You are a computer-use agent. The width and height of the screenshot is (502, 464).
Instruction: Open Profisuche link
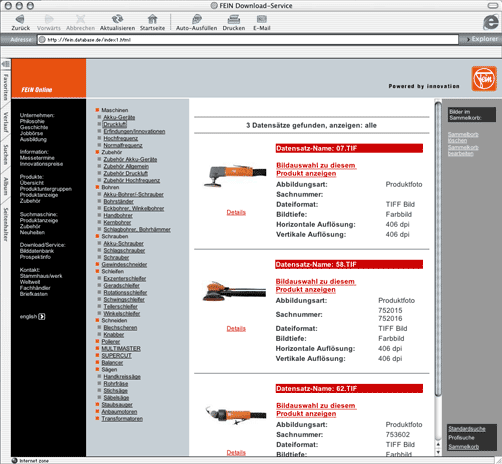click(x=461, y=437)
